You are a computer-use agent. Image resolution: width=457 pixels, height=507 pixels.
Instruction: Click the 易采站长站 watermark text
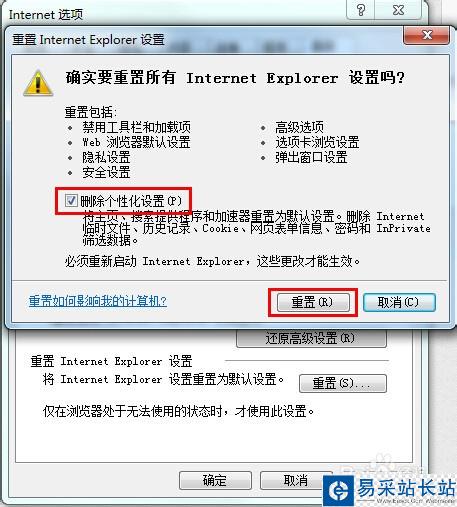click(x=406, y=488)
